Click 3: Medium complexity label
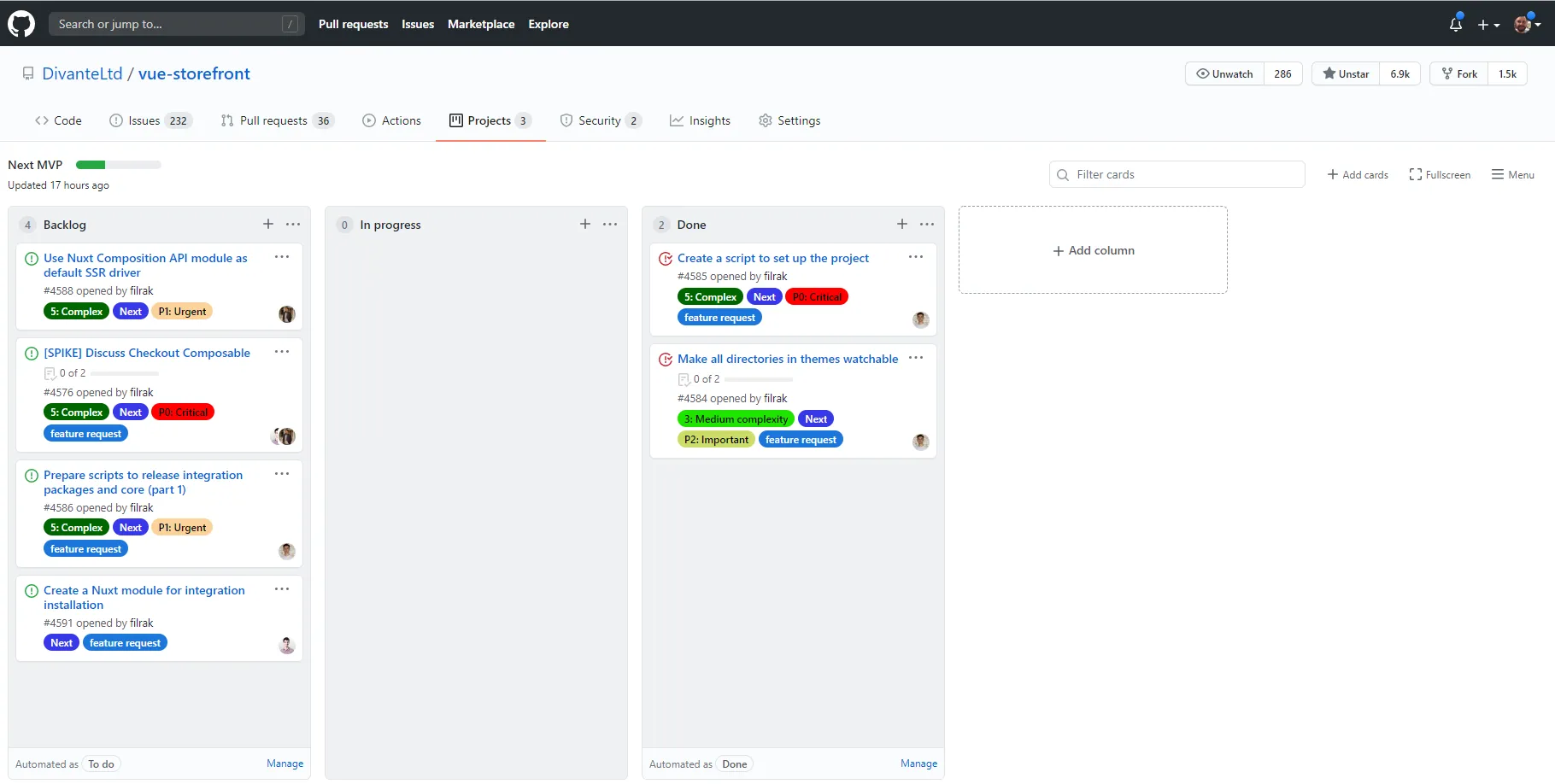The height and width of the screenshot is (784, 1555). tap(736, 418)
